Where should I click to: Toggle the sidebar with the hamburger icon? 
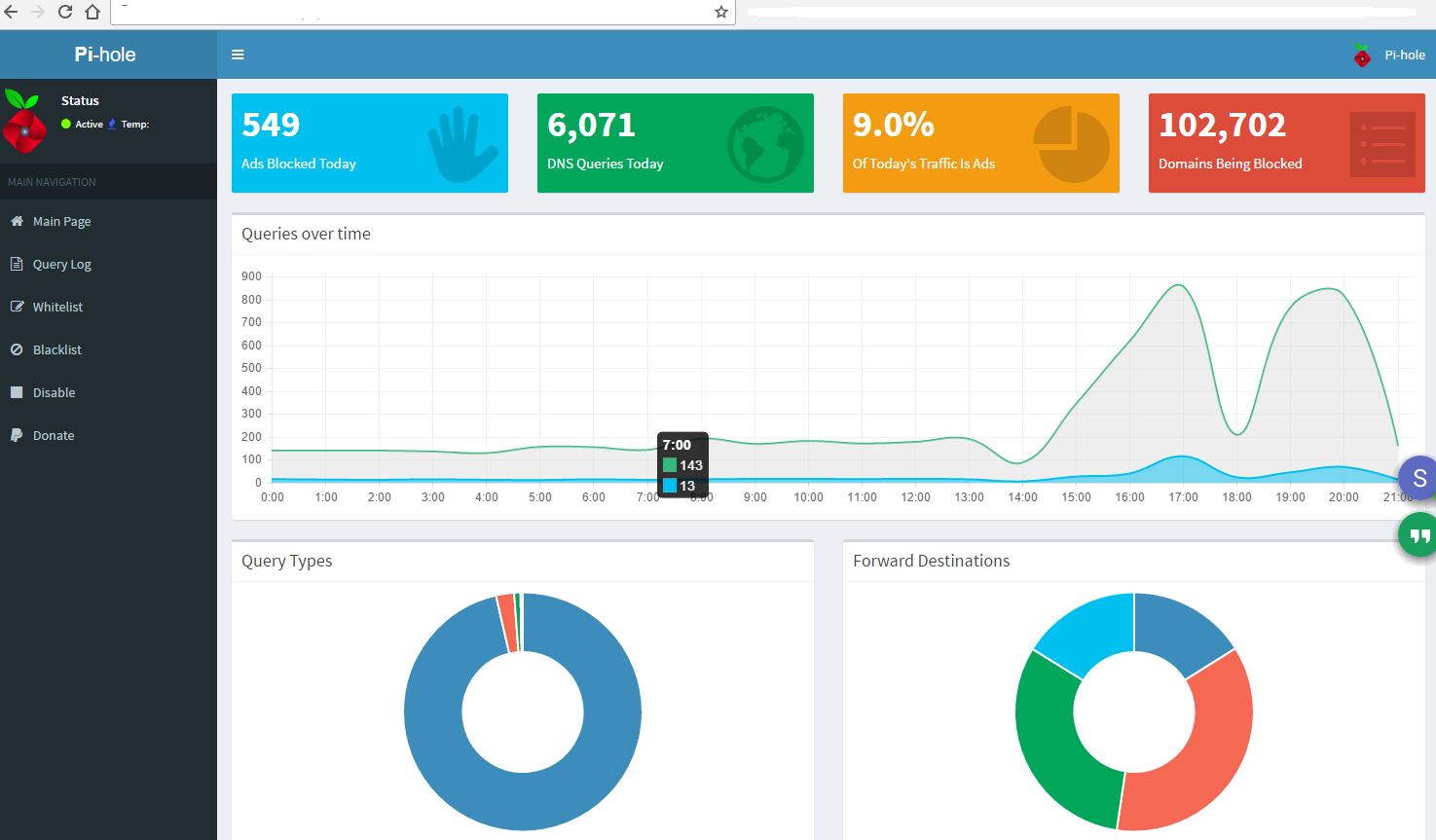tap(238, 55)
